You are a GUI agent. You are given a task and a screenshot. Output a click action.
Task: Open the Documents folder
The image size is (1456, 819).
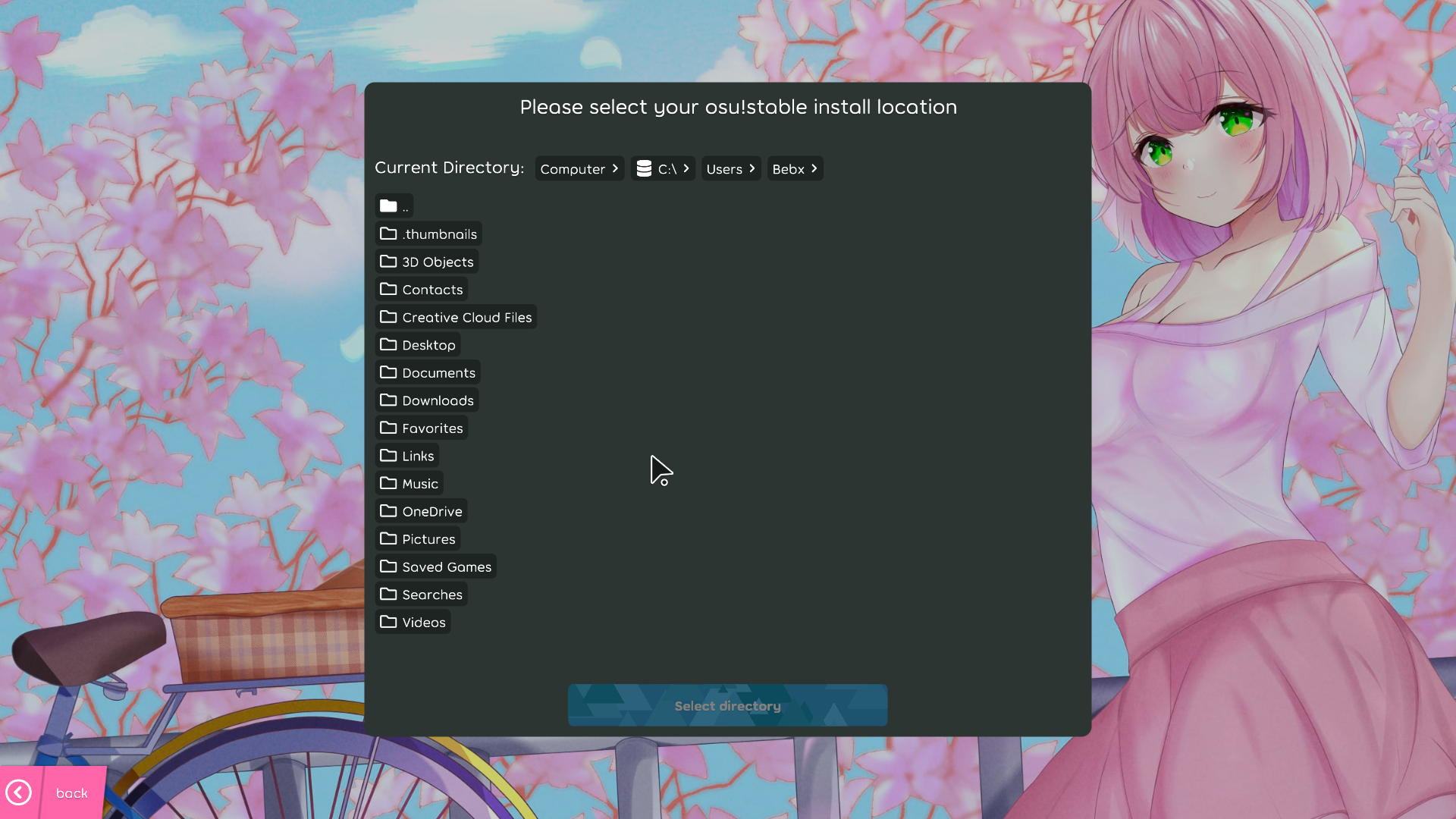pyautogui.click(x=438, y=372)
